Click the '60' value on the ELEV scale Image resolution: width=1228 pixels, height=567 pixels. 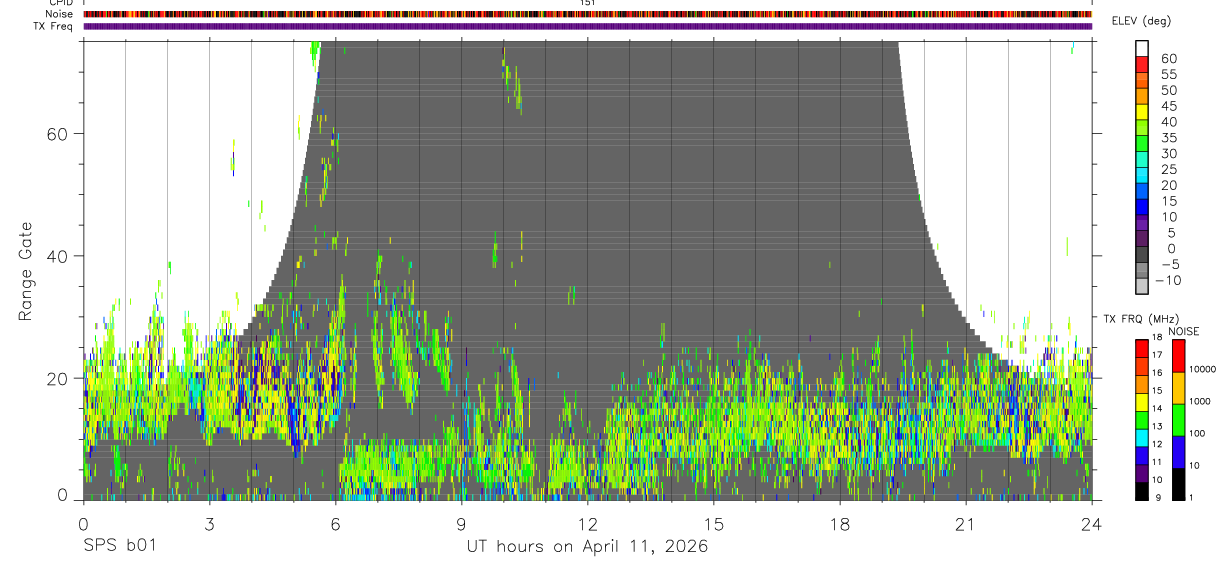pyautogui.click(x=1168, y=58)
